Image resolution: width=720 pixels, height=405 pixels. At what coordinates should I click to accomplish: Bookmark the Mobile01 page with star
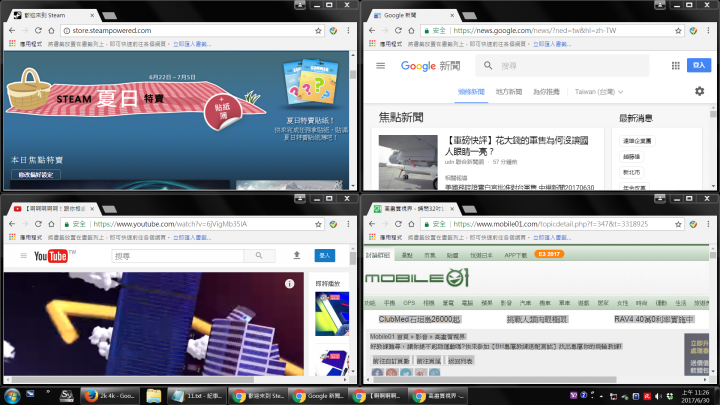pyautogui.click(x=678, y=225)
